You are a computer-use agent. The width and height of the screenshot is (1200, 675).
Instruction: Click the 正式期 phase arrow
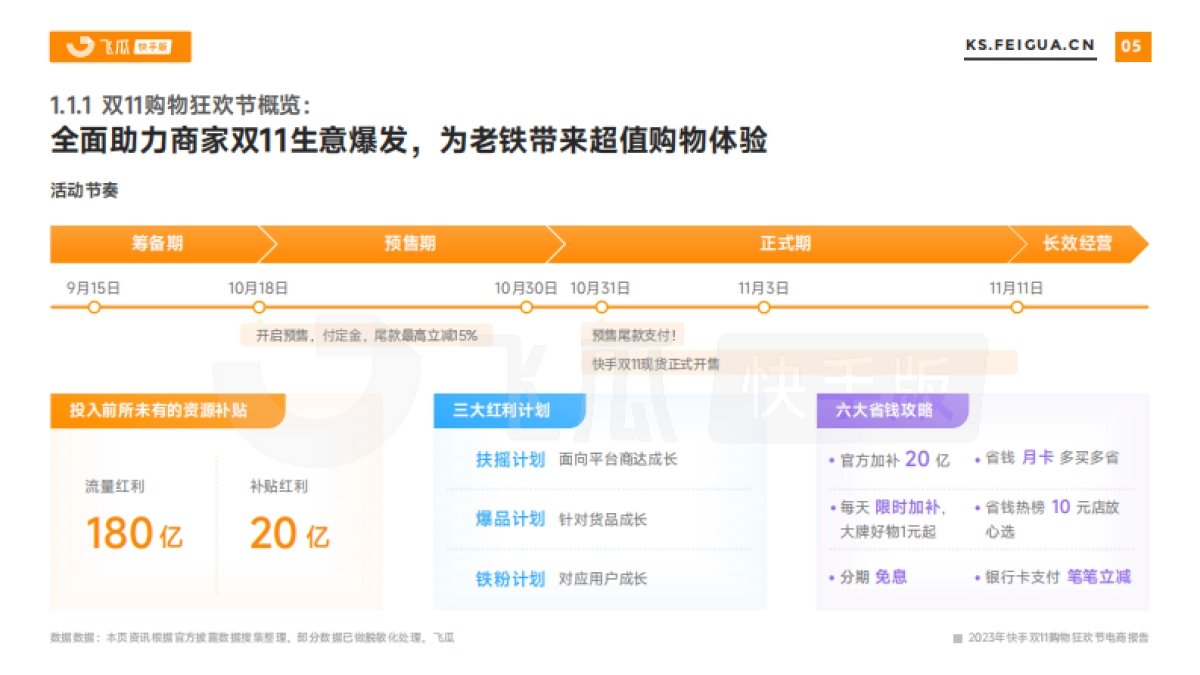tap(786, 243)
